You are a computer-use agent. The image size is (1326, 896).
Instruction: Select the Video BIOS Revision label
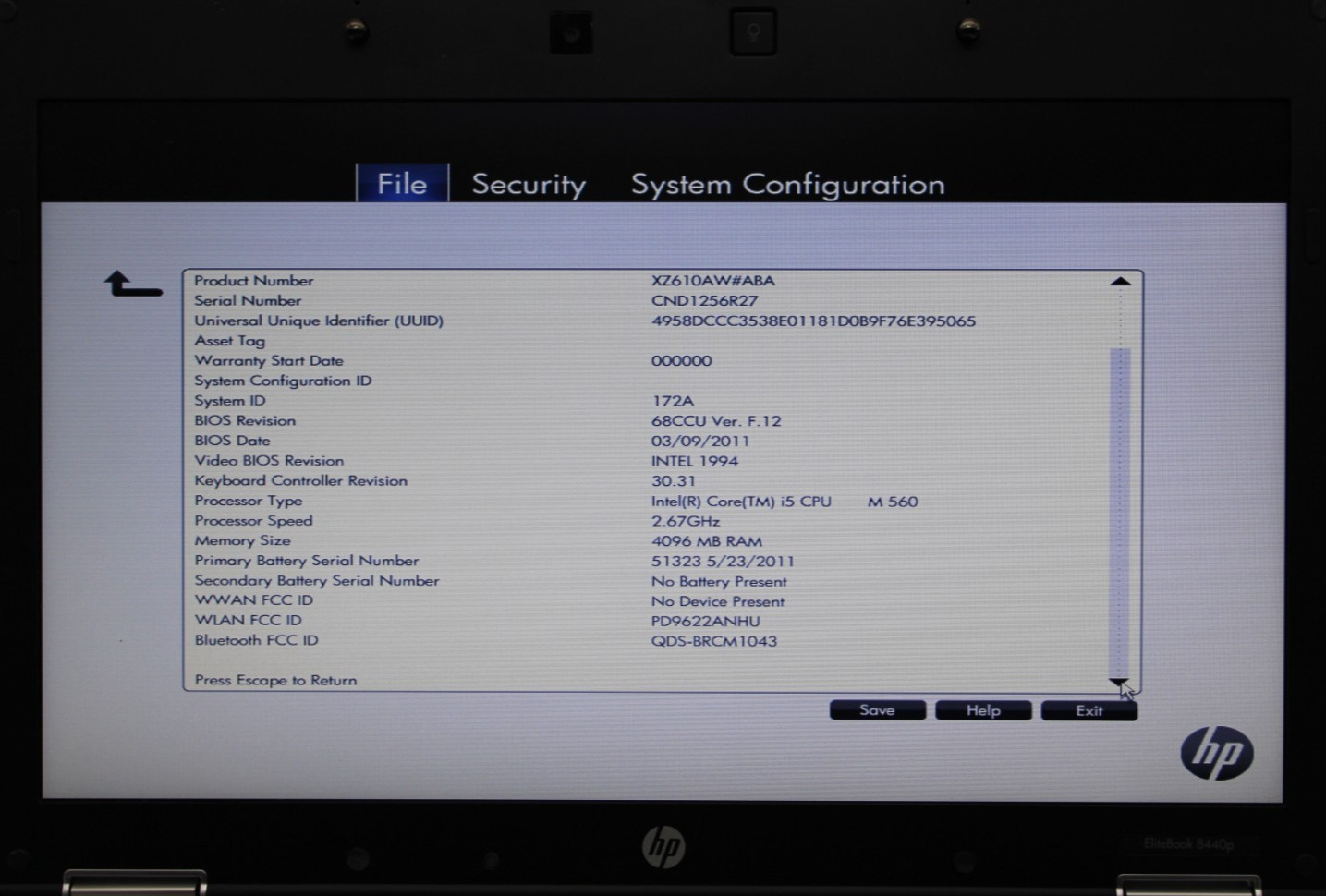click(269, 461)
